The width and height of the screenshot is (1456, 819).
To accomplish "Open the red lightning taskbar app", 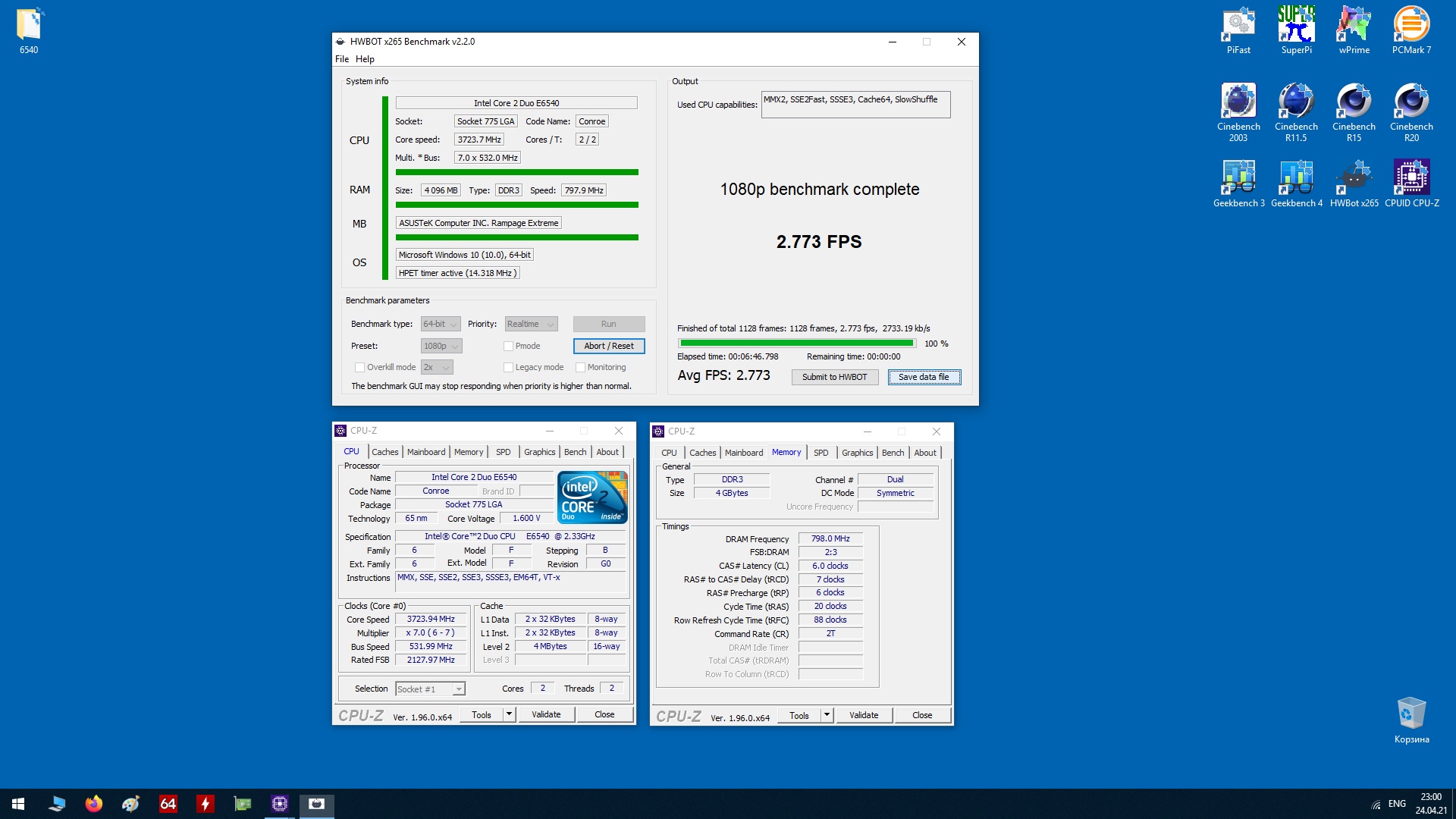I will tap(206, 804).
